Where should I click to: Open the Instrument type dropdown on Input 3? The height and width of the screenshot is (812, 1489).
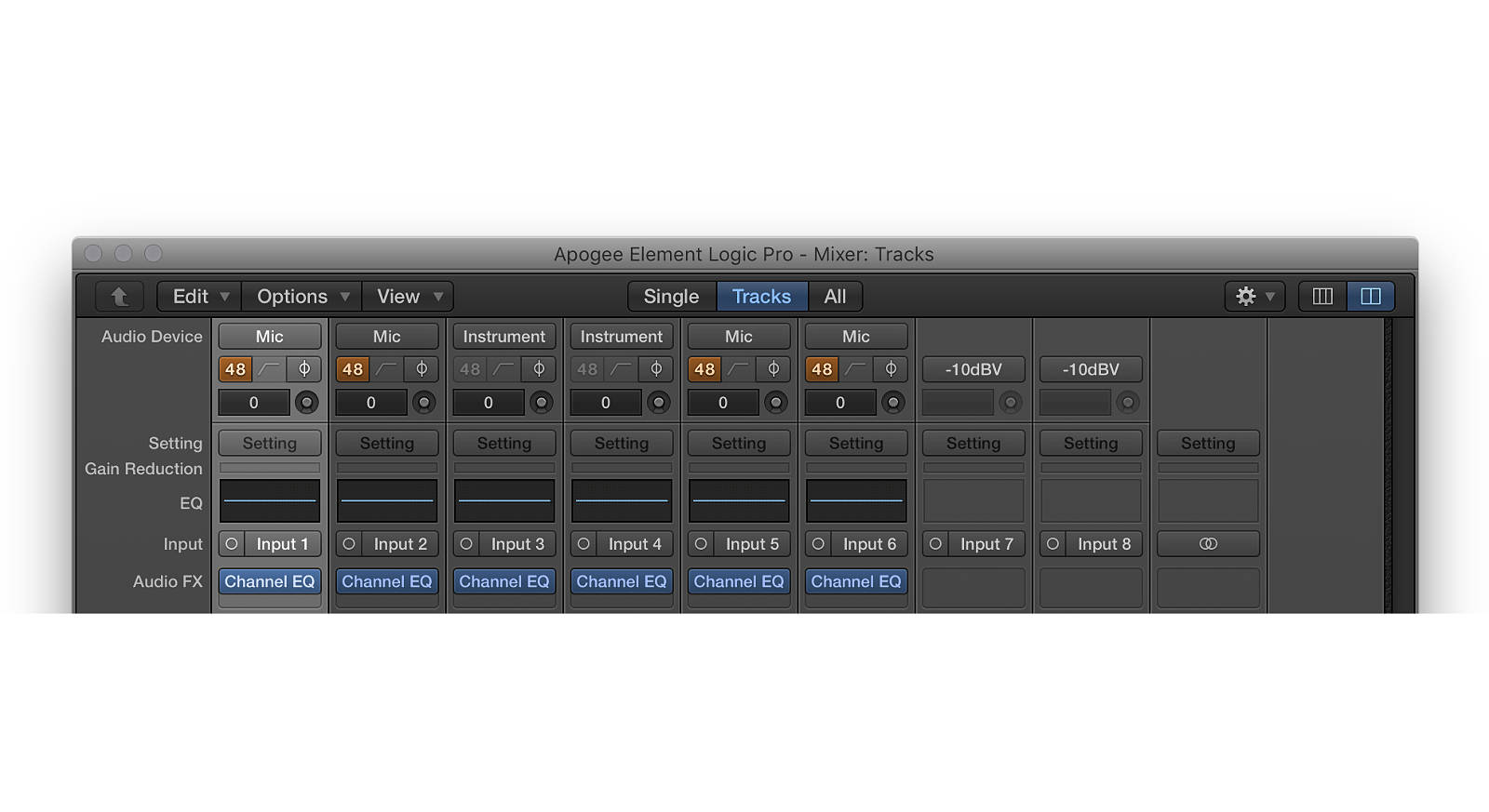tap(504, 337)
